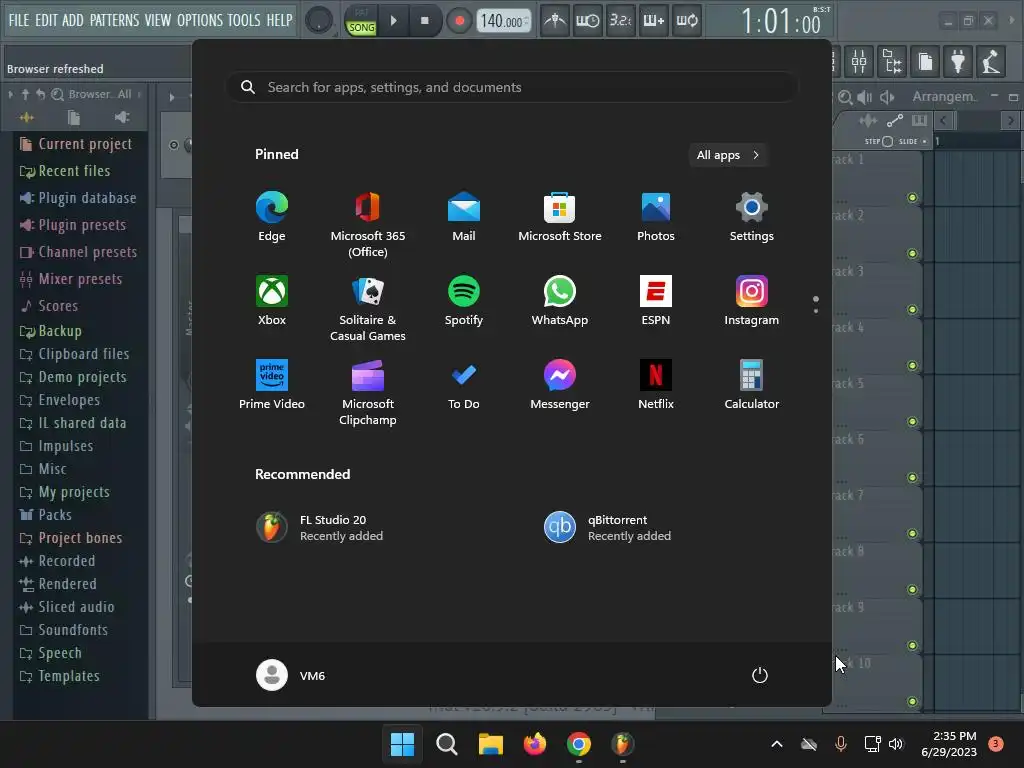Open the Browser All filter dropdown

click(101, 94)
